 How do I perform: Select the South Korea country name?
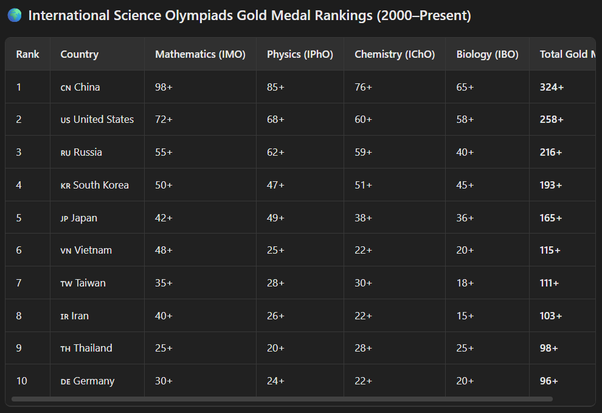coord(101,186)
